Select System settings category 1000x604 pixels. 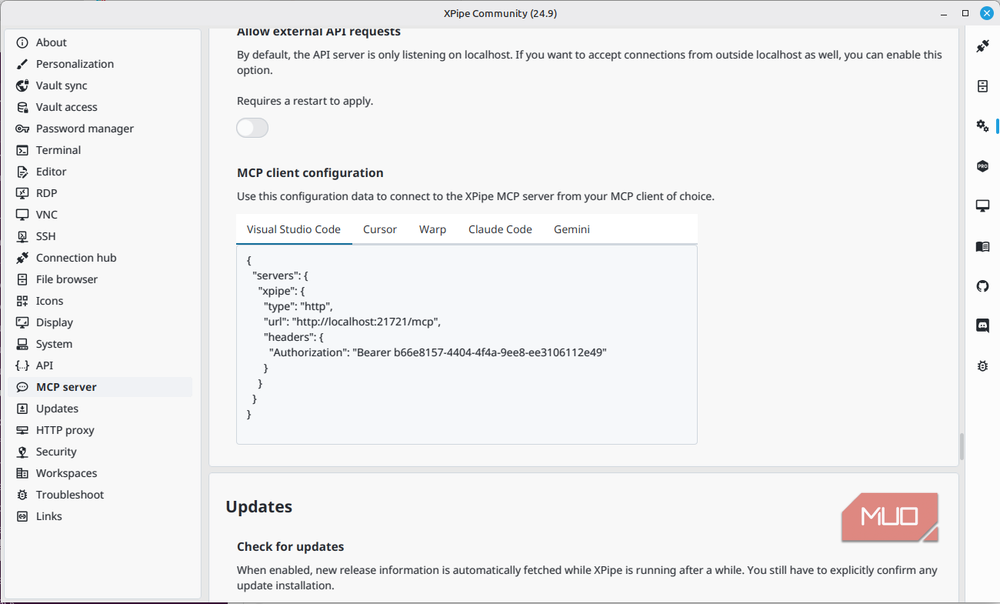click(101, 344)
